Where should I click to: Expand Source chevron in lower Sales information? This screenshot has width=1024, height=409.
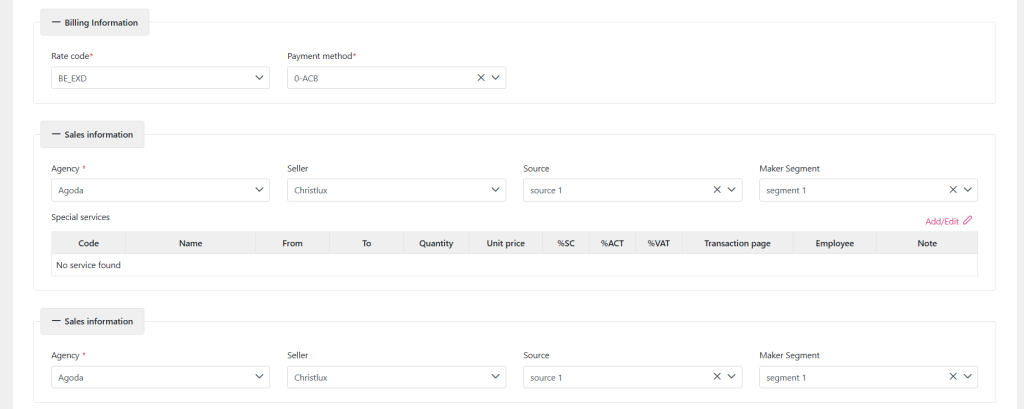731,377
